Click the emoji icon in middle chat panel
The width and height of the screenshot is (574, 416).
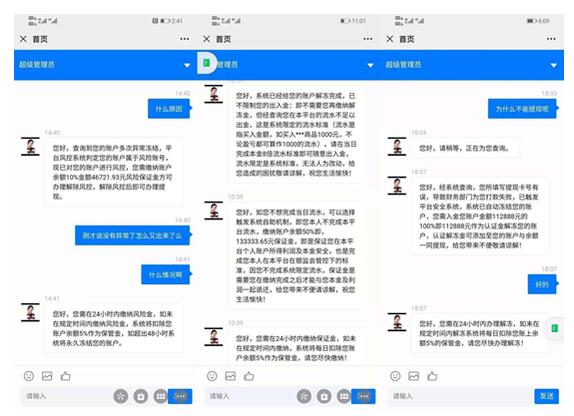click(x=212, y=376)
